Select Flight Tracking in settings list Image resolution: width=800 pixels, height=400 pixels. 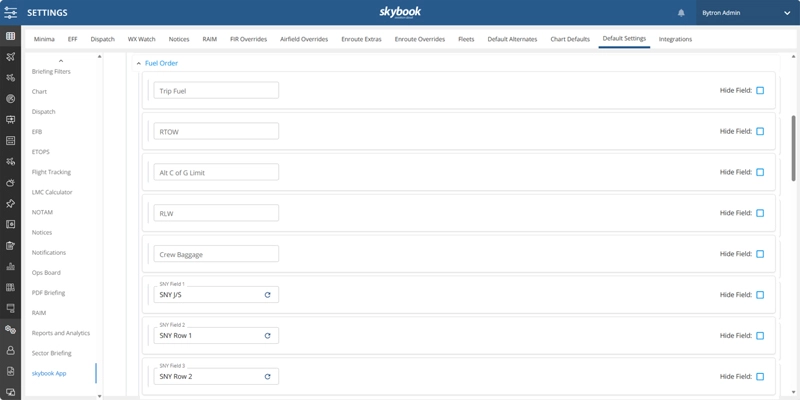(51, 172)
